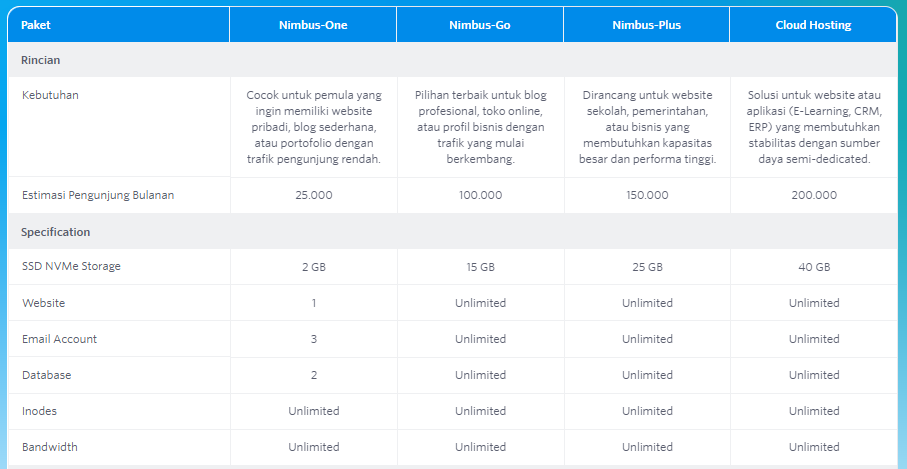Click Nimbus-One's Unlimited in the Inodes row

[x=314, y=411]
